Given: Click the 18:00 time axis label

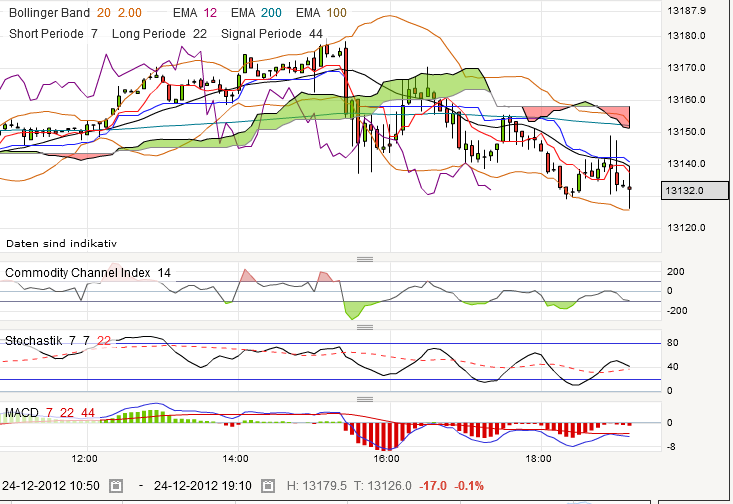Looking at the screenshot, I should tap(538, 459).
